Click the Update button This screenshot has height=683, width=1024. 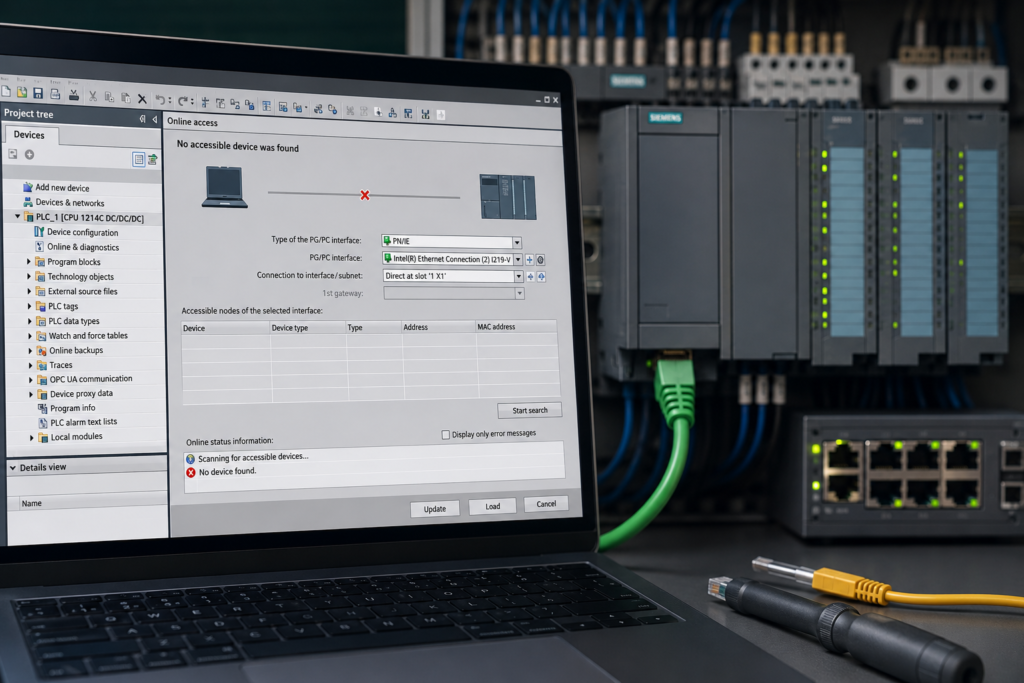click(435, 509)
